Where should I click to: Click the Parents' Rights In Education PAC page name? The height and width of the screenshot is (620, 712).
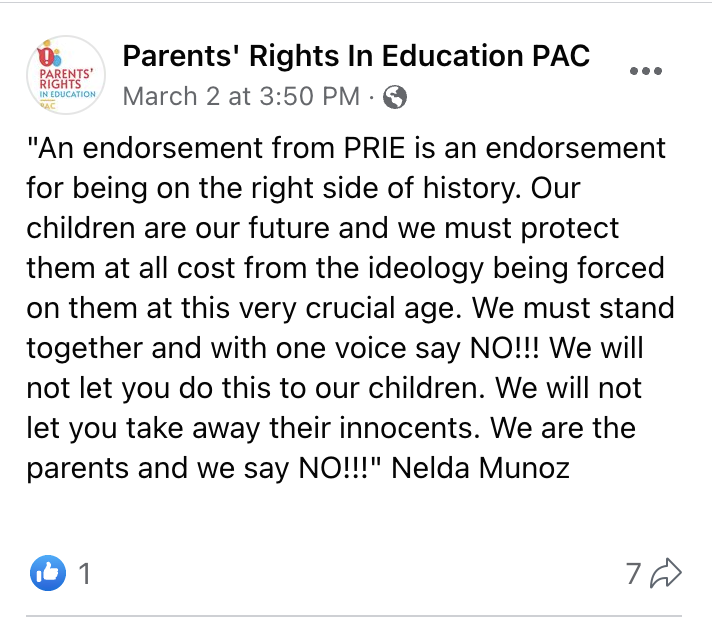click(356, 56)
